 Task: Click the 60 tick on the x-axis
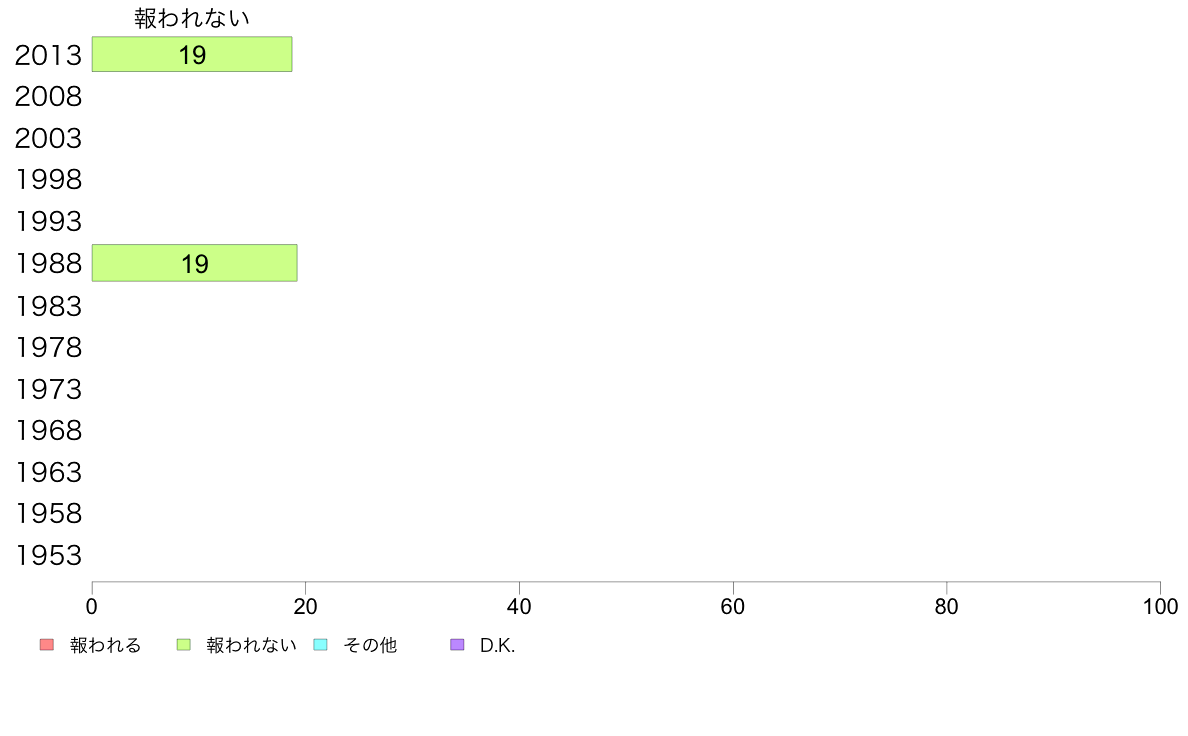[x=733, y=606]
